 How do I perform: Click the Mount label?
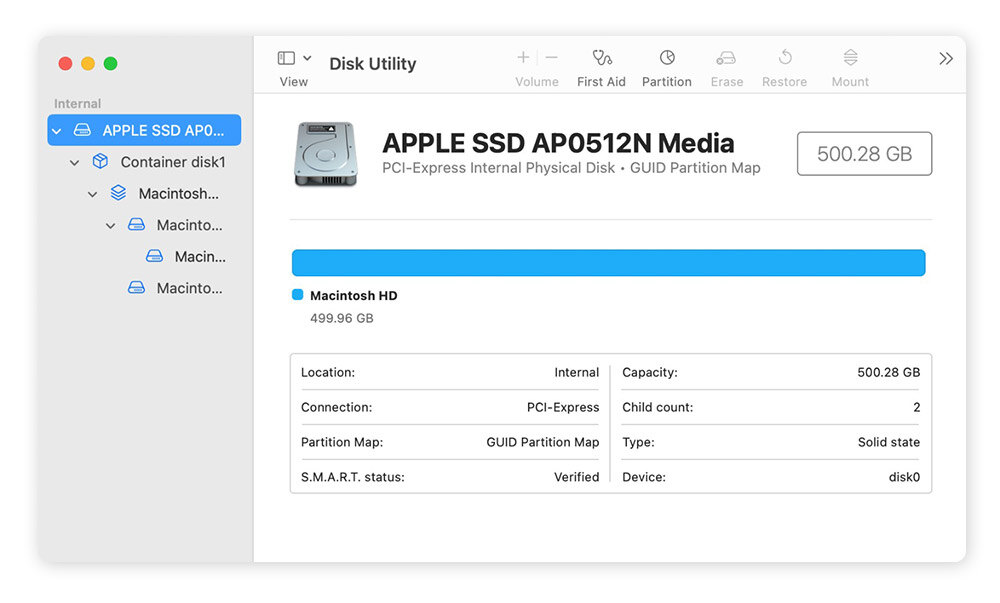850,82
